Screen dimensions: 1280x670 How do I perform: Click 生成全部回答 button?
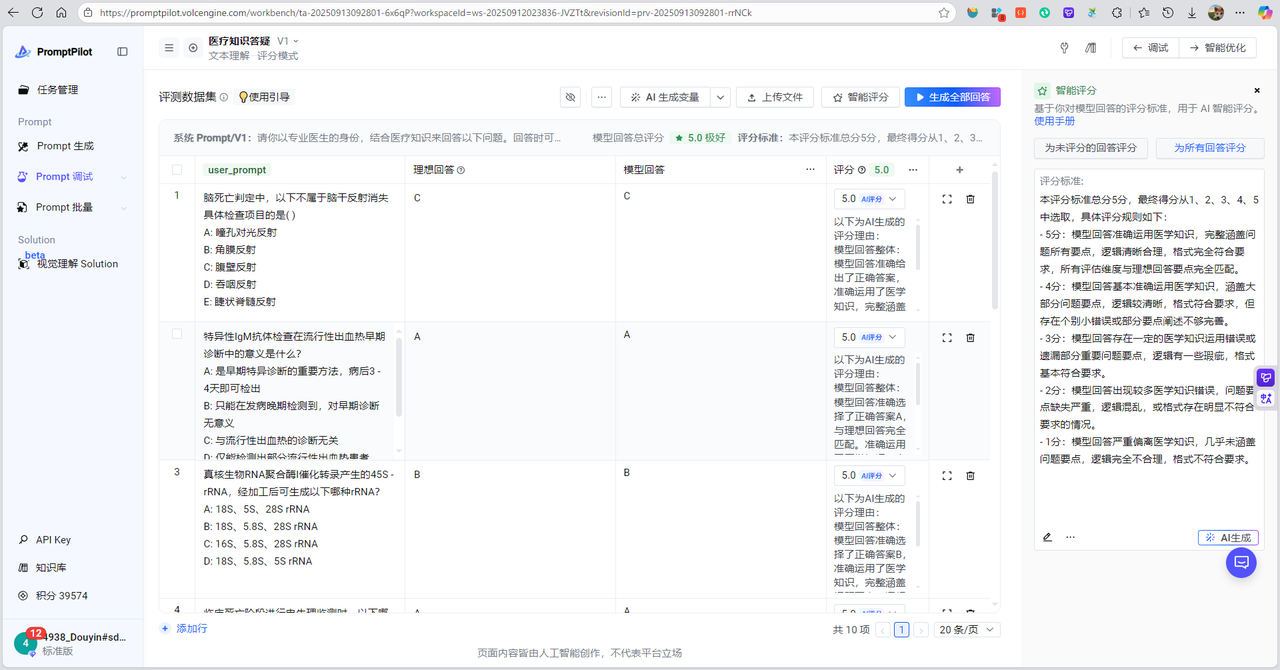click(952, 97)
